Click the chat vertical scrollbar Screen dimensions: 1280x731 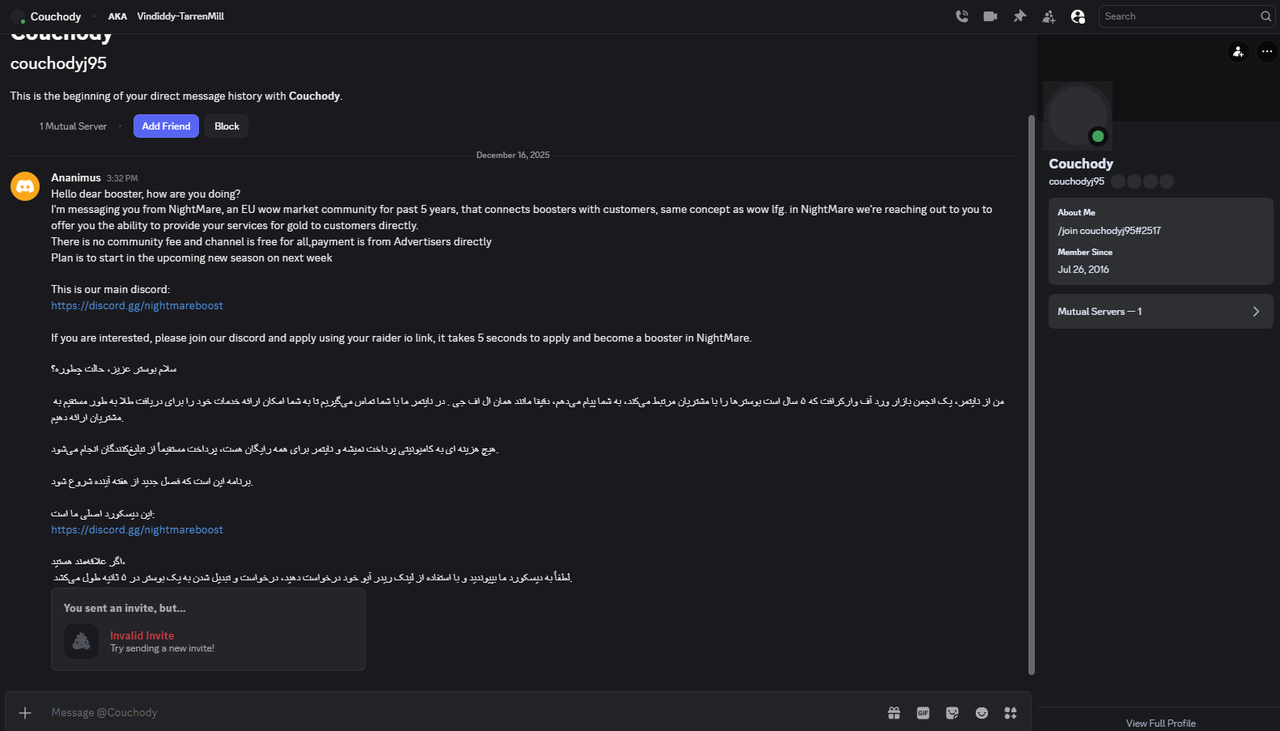point(1031,390)
